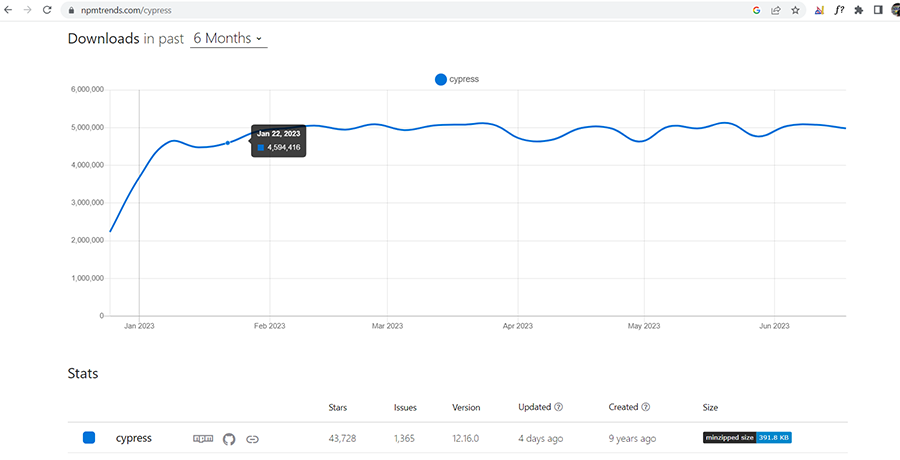Click the Mar 2023 x-axis label
This screenshot has width=900, height=460.
[387, 326]
